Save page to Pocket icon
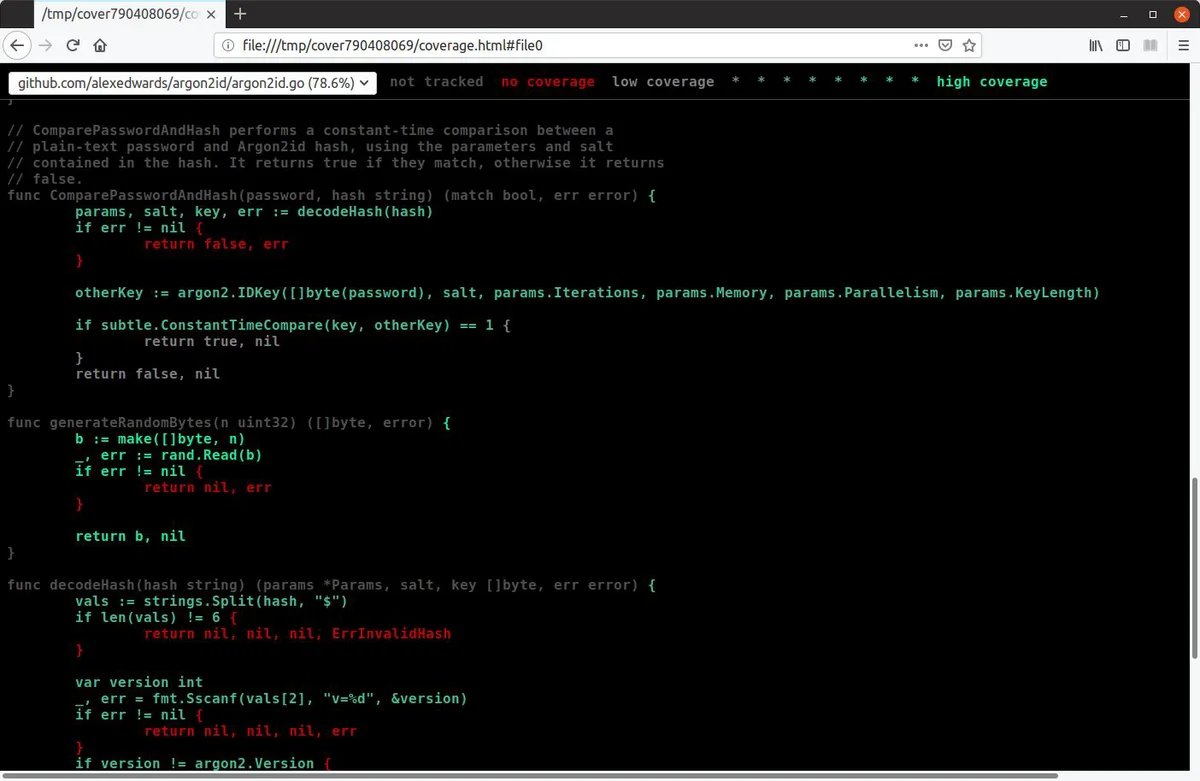 coord(945,45)
